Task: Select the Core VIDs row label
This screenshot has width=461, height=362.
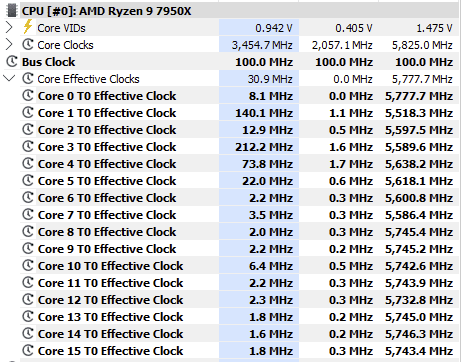Action: tap(61, 28)
